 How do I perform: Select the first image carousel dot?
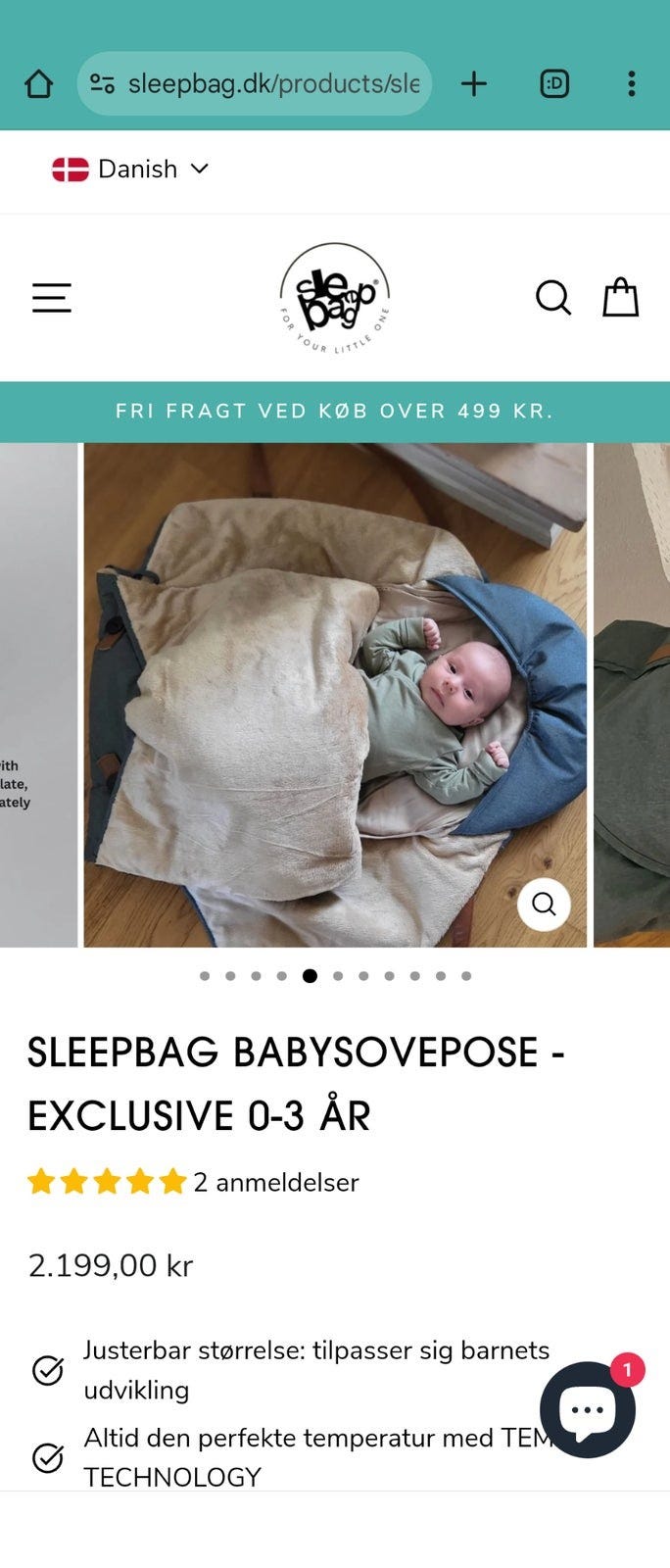[205, 976]
